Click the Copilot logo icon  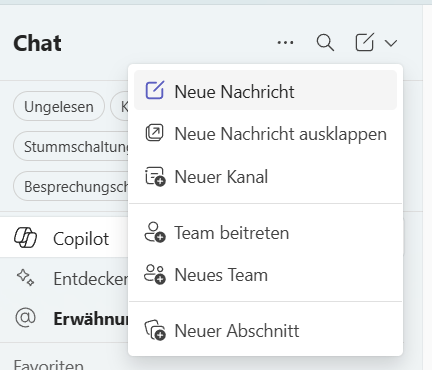point(25,238)
